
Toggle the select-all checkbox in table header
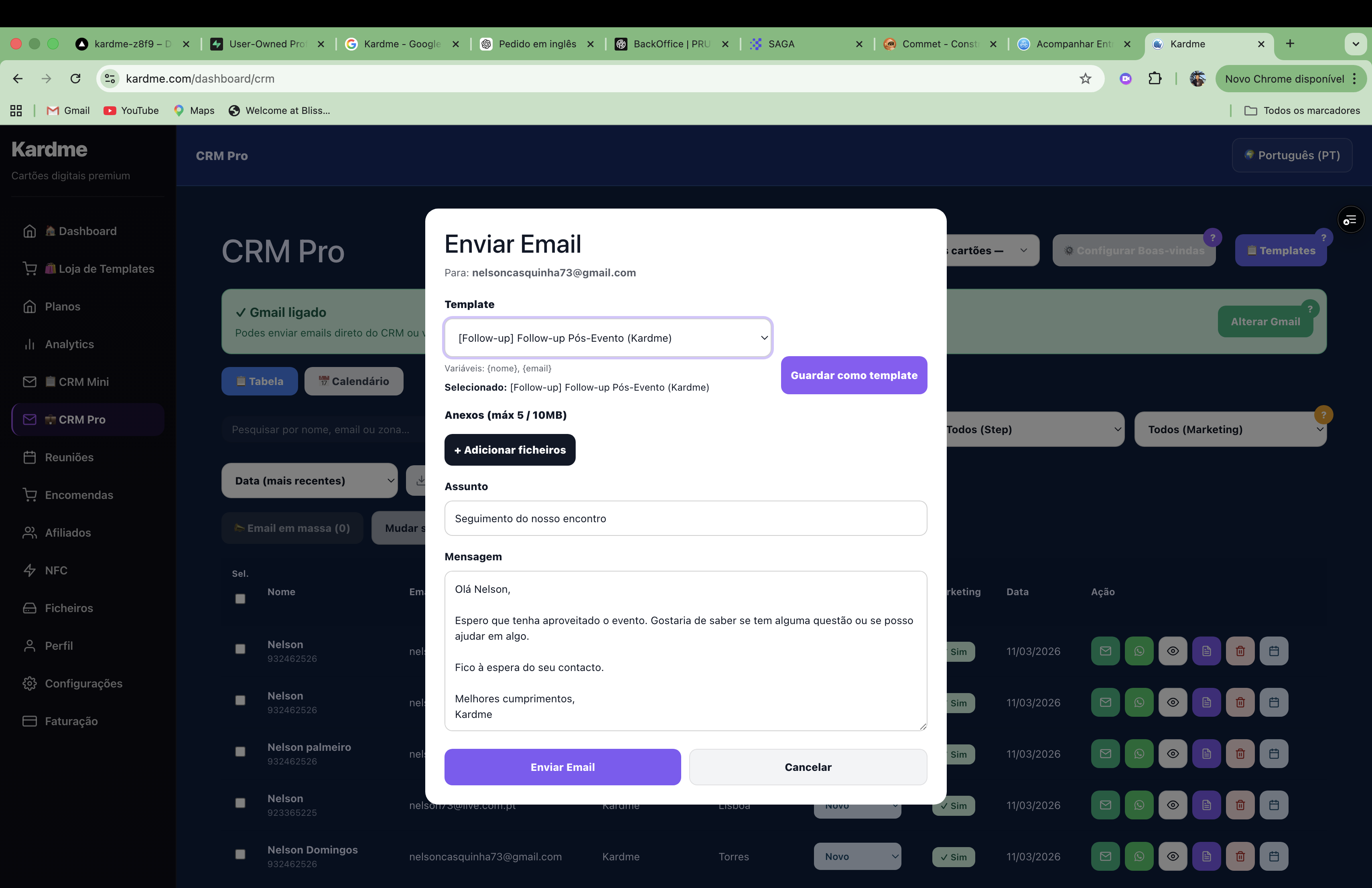pyautogui.click(x=240, y=599)
